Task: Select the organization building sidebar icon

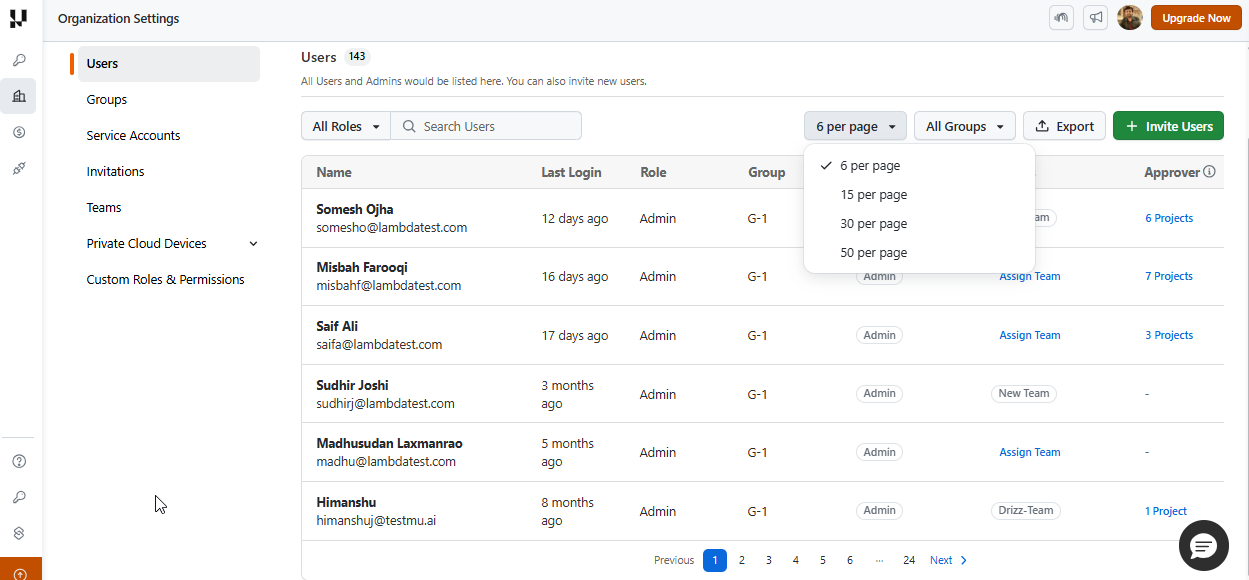Action: 19,96
